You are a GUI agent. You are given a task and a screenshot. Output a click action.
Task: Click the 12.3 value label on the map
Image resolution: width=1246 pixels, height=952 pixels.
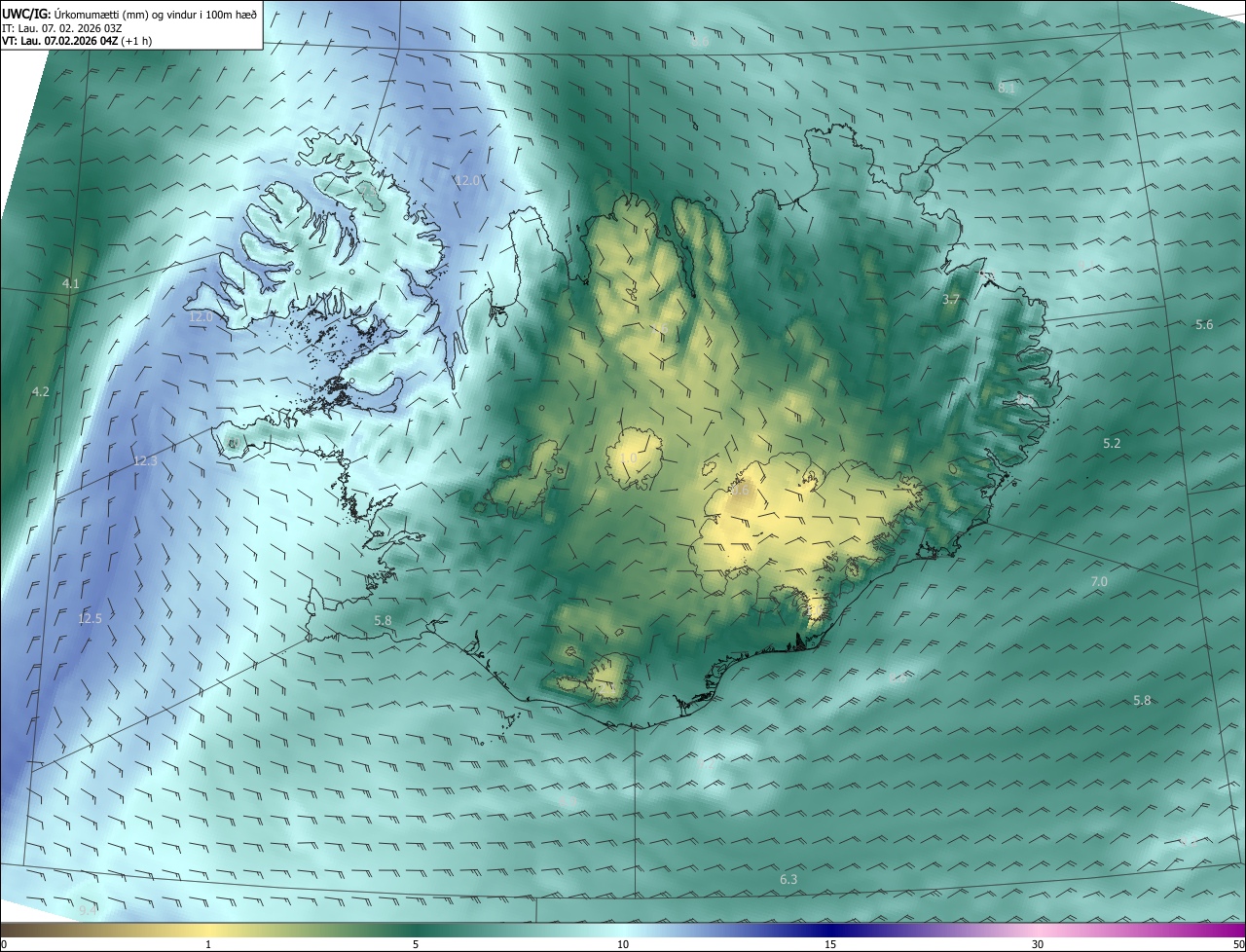[145, 460]
